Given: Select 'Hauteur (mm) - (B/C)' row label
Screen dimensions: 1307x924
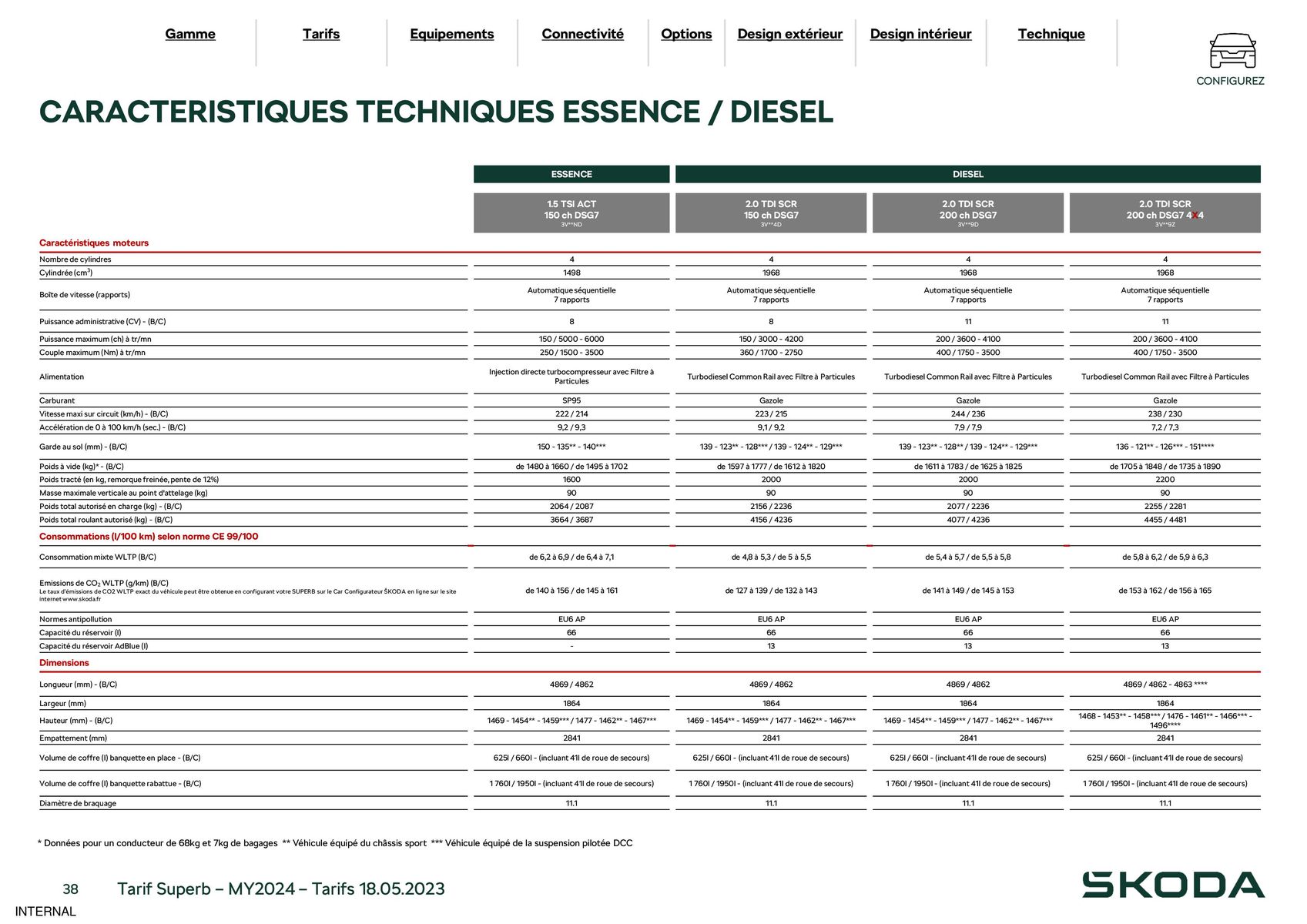Looking at the screenshot, I should point(75,721).
